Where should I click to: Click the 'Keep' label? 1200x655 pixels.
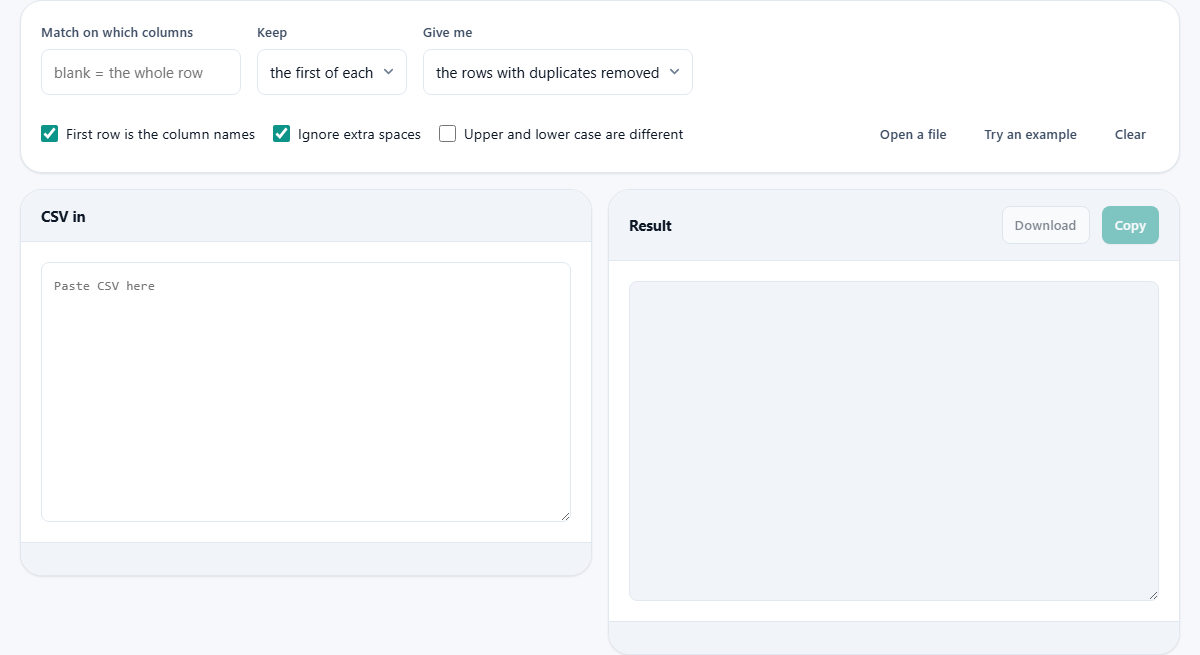point(272,33)
